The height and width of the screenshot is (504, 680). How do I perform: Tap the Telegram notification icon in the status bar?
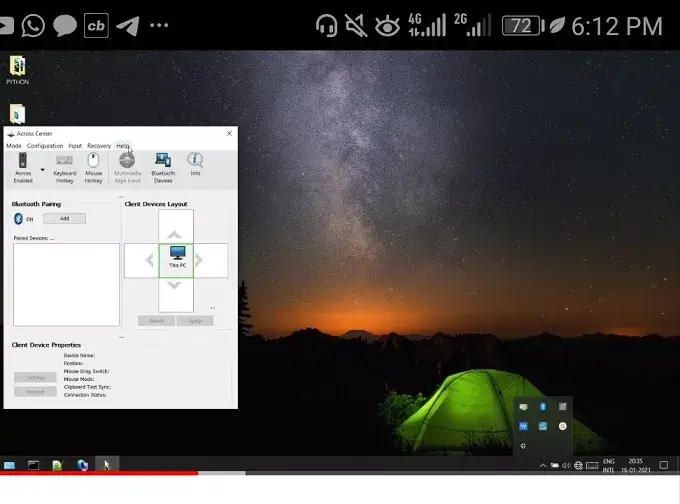pyautogui.click(x=128, y=26)
